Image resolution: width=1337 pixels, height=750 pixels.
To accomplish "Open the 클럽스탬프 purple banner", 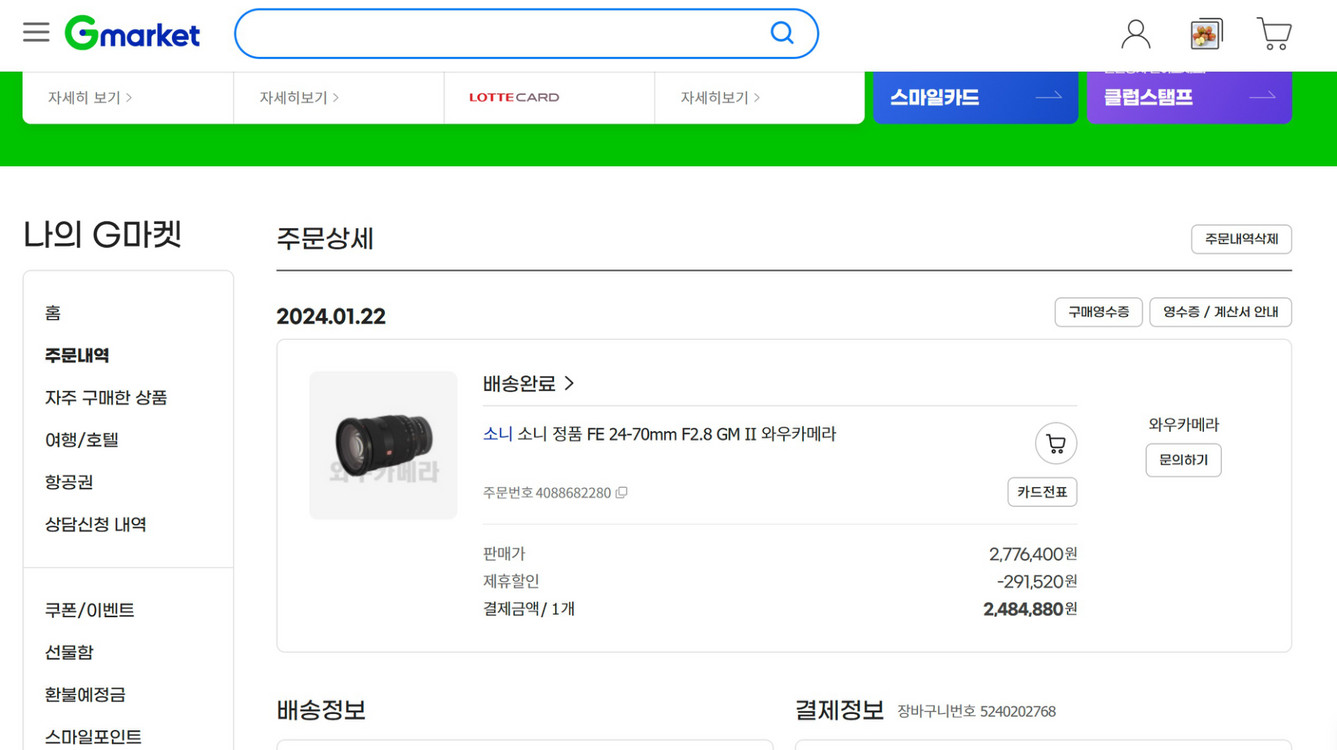I will pos(1189,98).
